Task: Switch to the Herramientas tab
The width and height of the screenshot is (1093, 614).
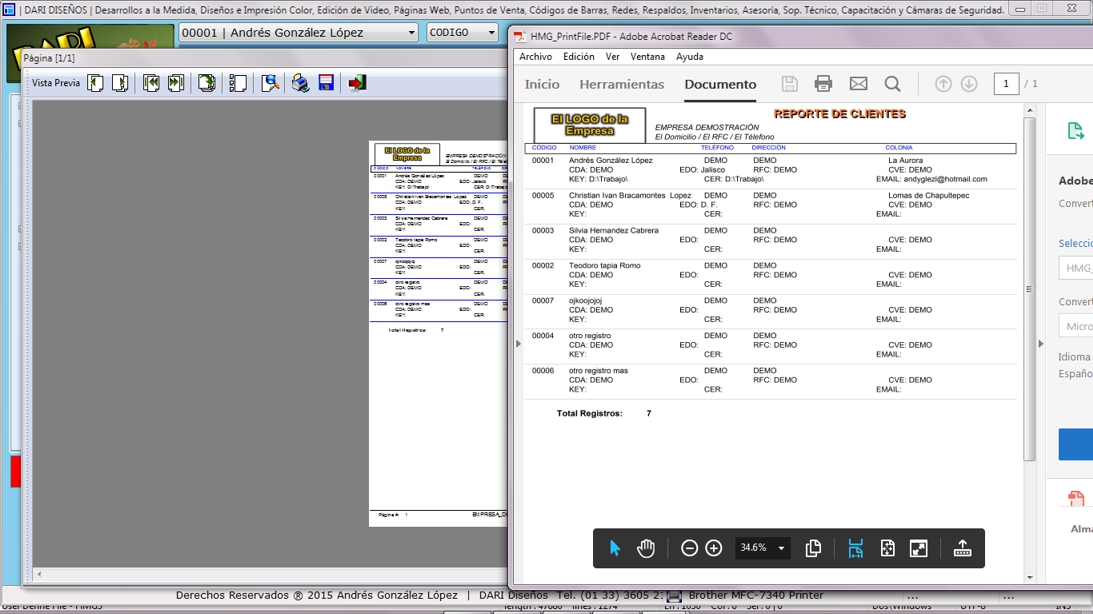Action: [621, 84]
